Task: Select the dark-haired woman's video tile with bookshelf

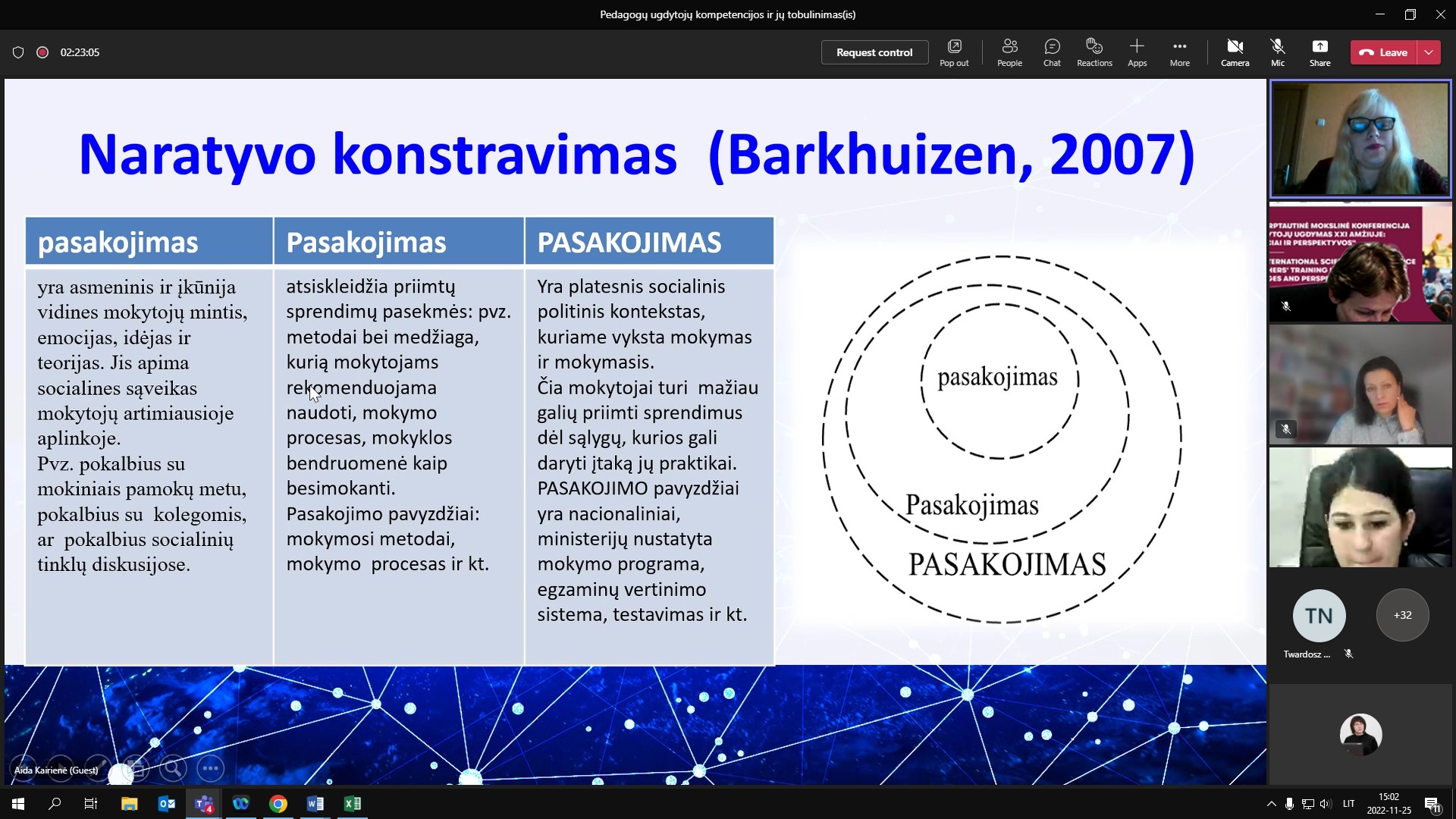Action: pyautogui.click(x=1360, y=384)
